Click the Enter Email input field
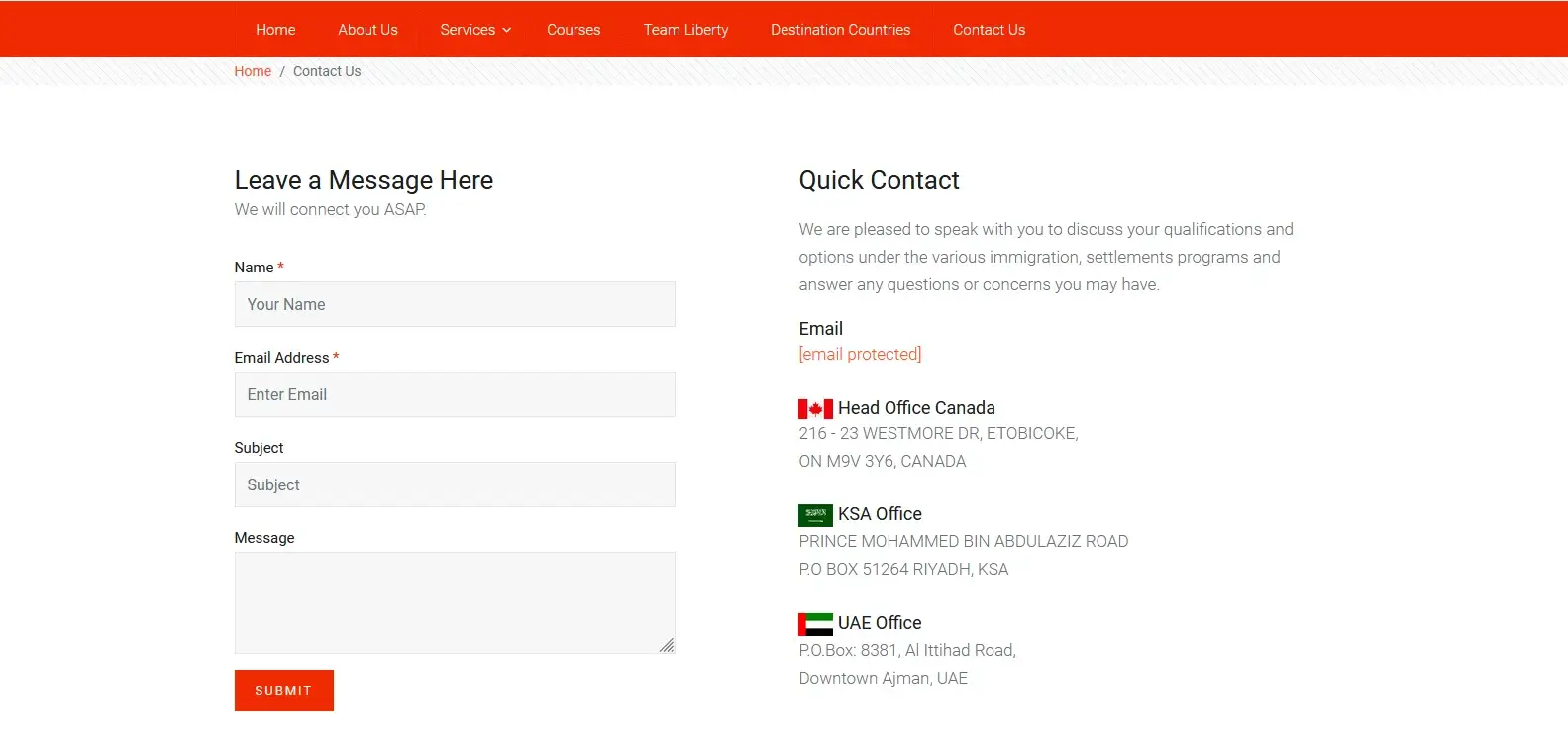 pos(455,394)
